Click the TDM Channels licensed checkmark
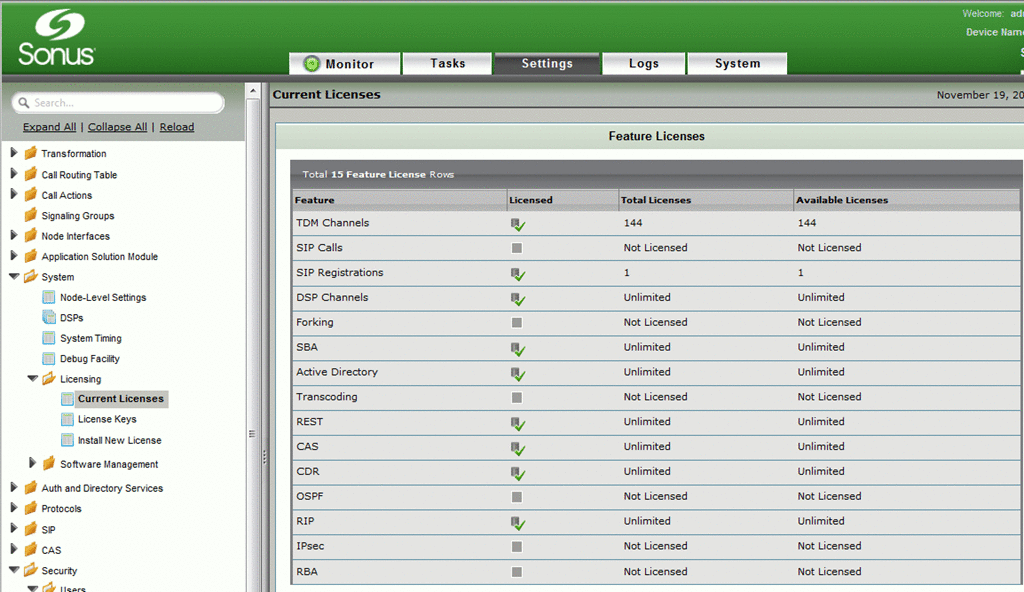The height and width of the screenshot is (592, 1024). 518,224
